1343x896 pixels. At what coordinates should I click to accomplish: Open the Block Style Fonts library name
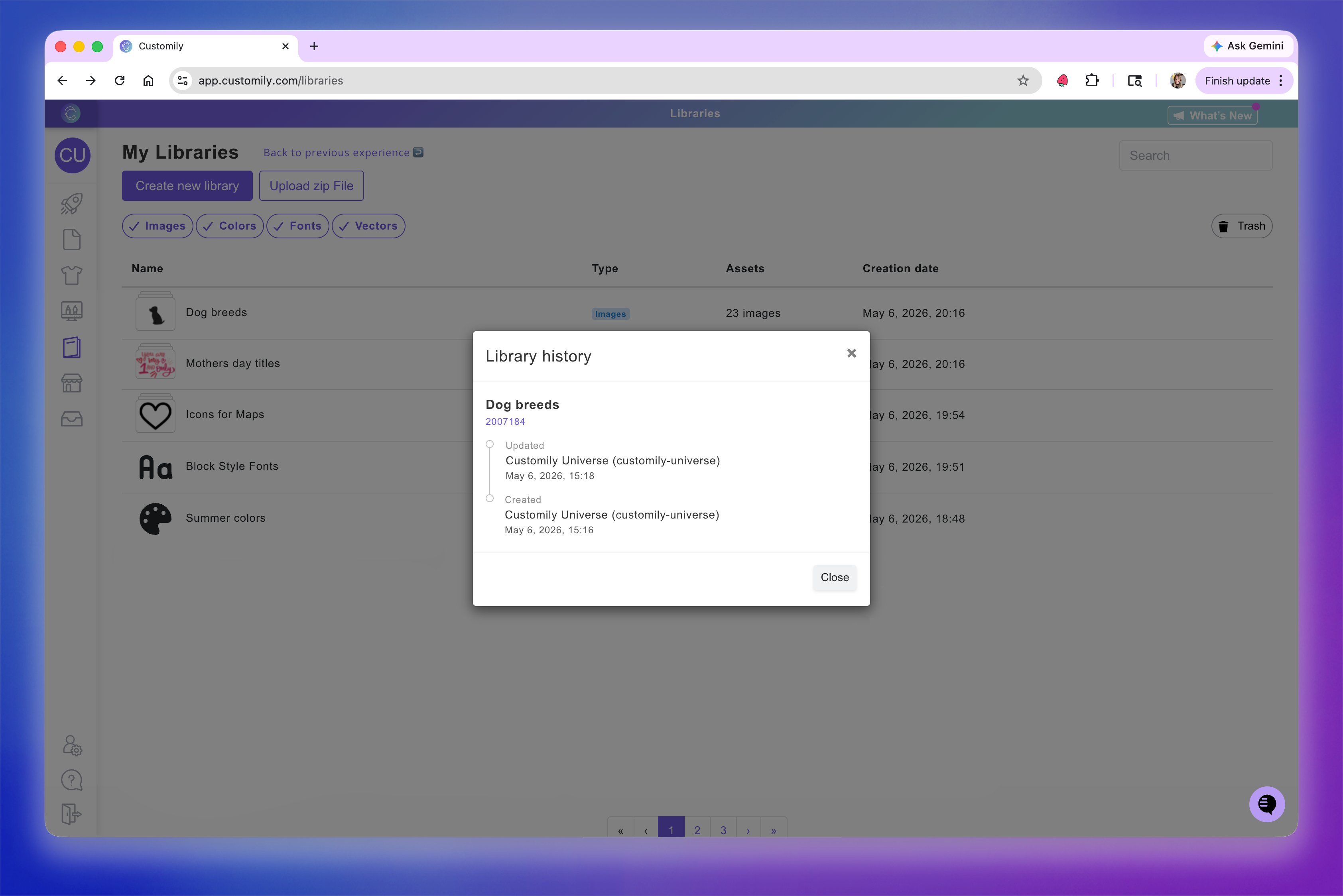tap(232, 466)
